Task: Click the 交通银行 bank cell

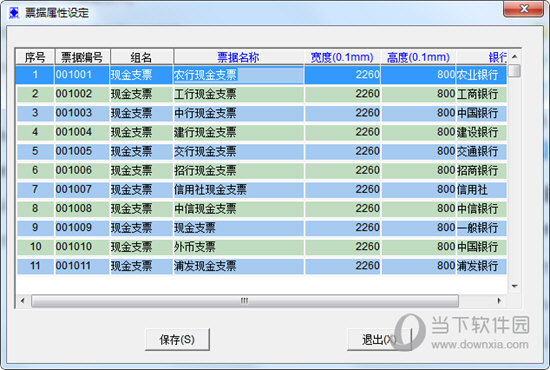Action: point(482,151)
